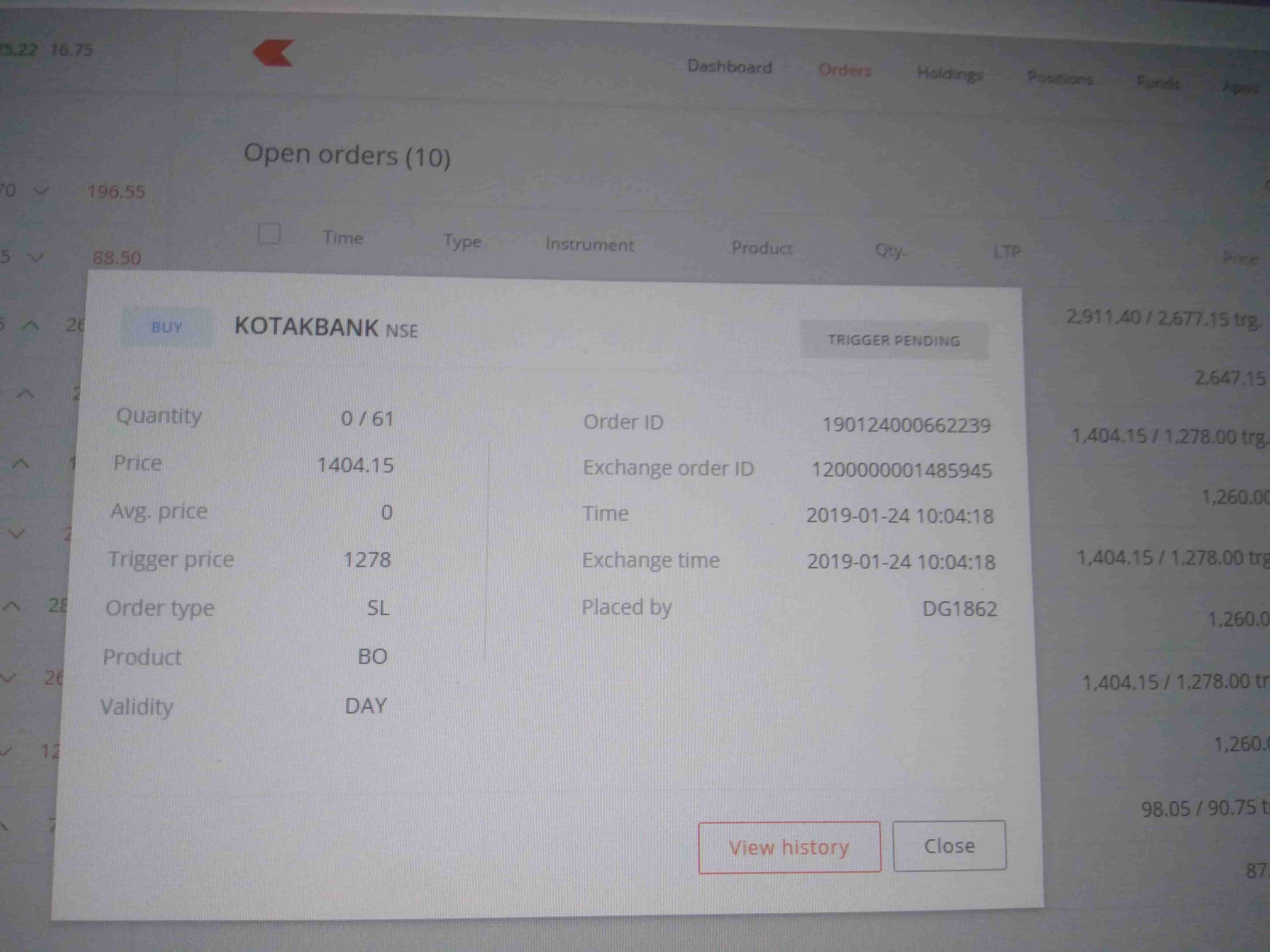The width and height of the screenshot is (1270, 952).
Task: Click the order price 2,647.15
Action: [x=1230, y=378]
